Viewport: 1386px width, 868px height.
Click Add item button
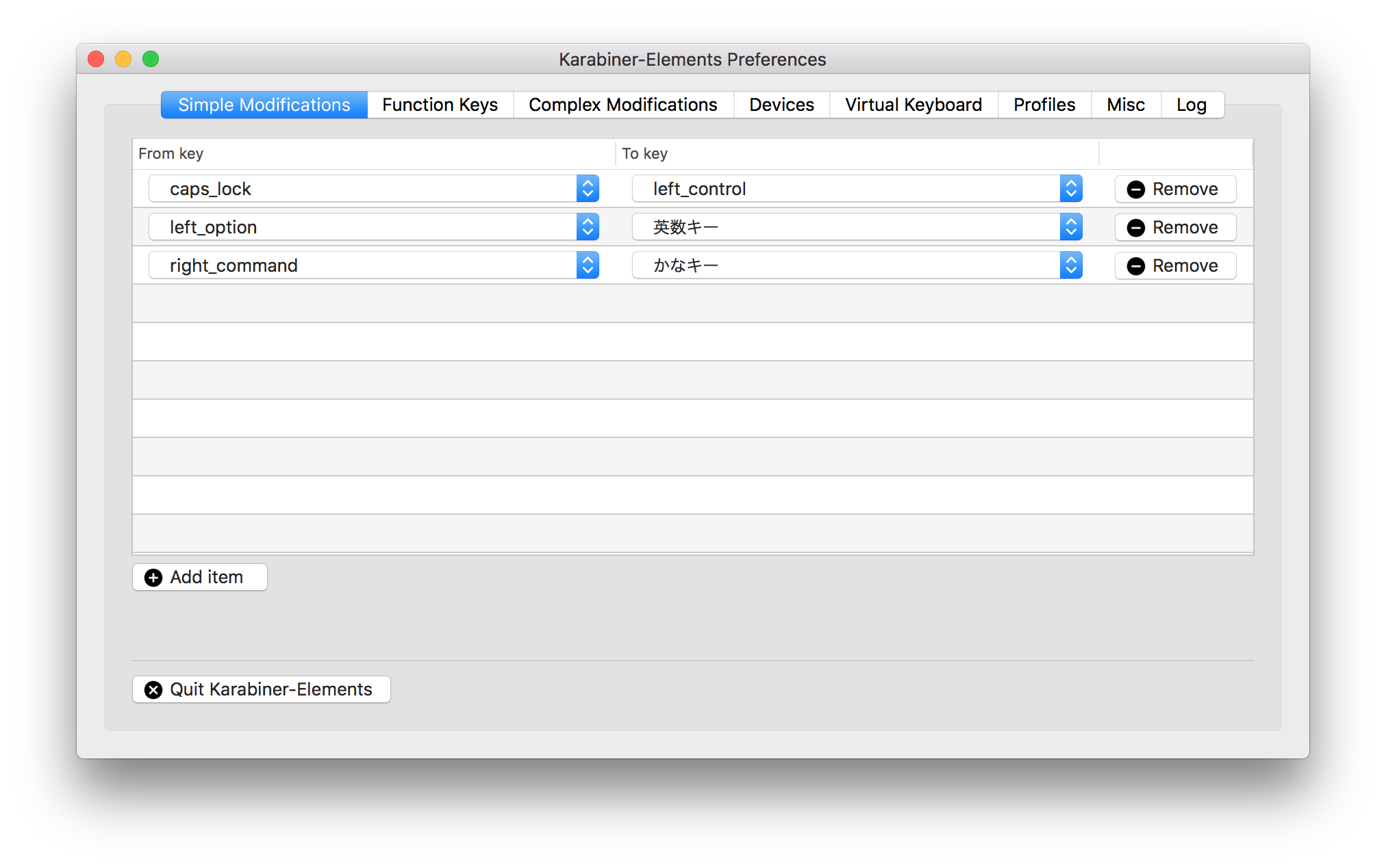click(199, 577)
